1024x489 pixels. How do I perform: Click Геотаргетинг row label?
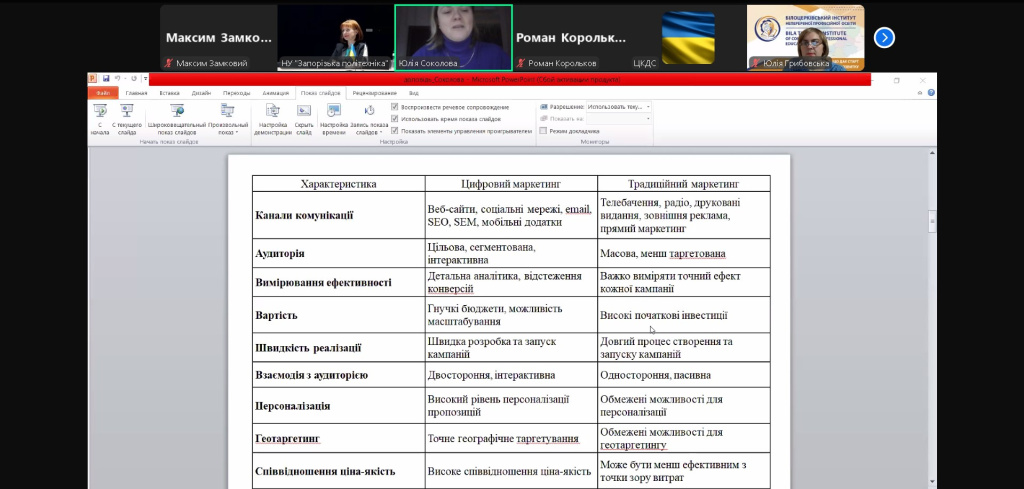coord(287,439)
